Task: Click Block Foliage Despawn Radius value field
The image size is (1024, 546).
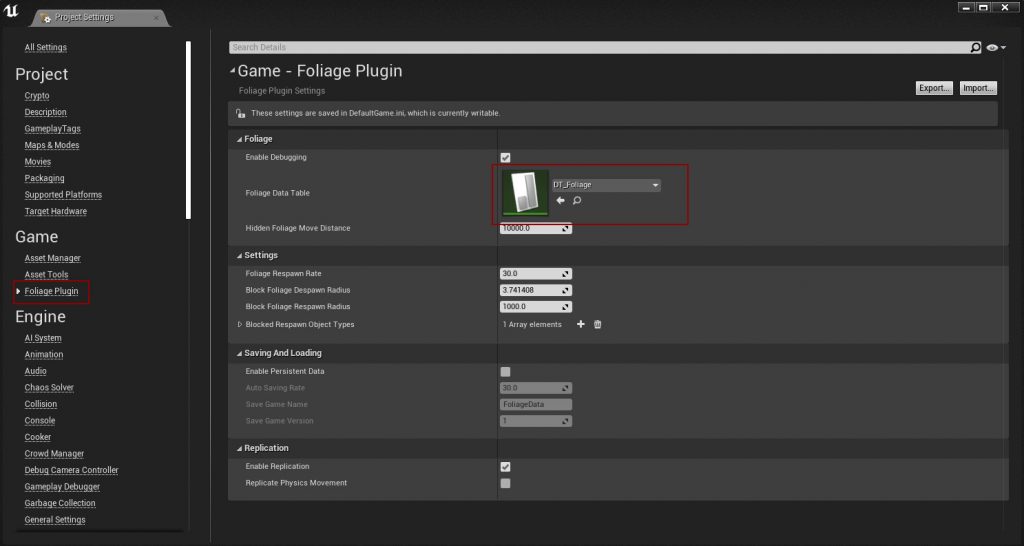Action: [536, 290]
